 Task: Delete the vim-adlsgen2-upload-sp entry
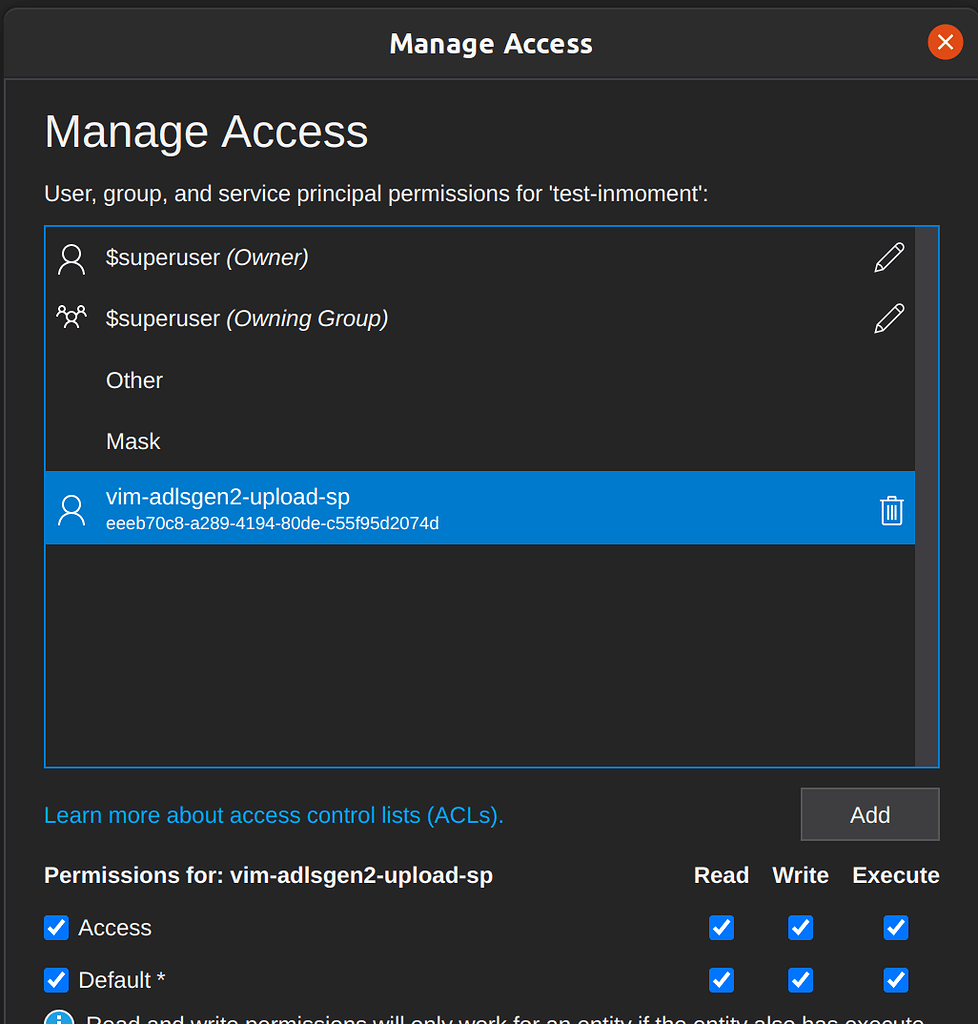[x=892, y=510]
